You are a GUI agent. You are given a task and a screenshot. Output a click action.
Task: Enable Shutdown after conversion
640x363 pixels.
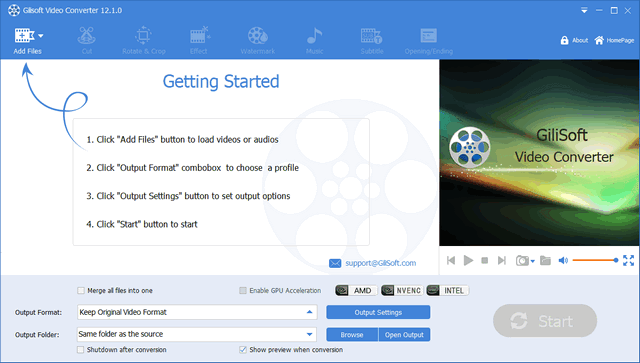coord(80,350)
